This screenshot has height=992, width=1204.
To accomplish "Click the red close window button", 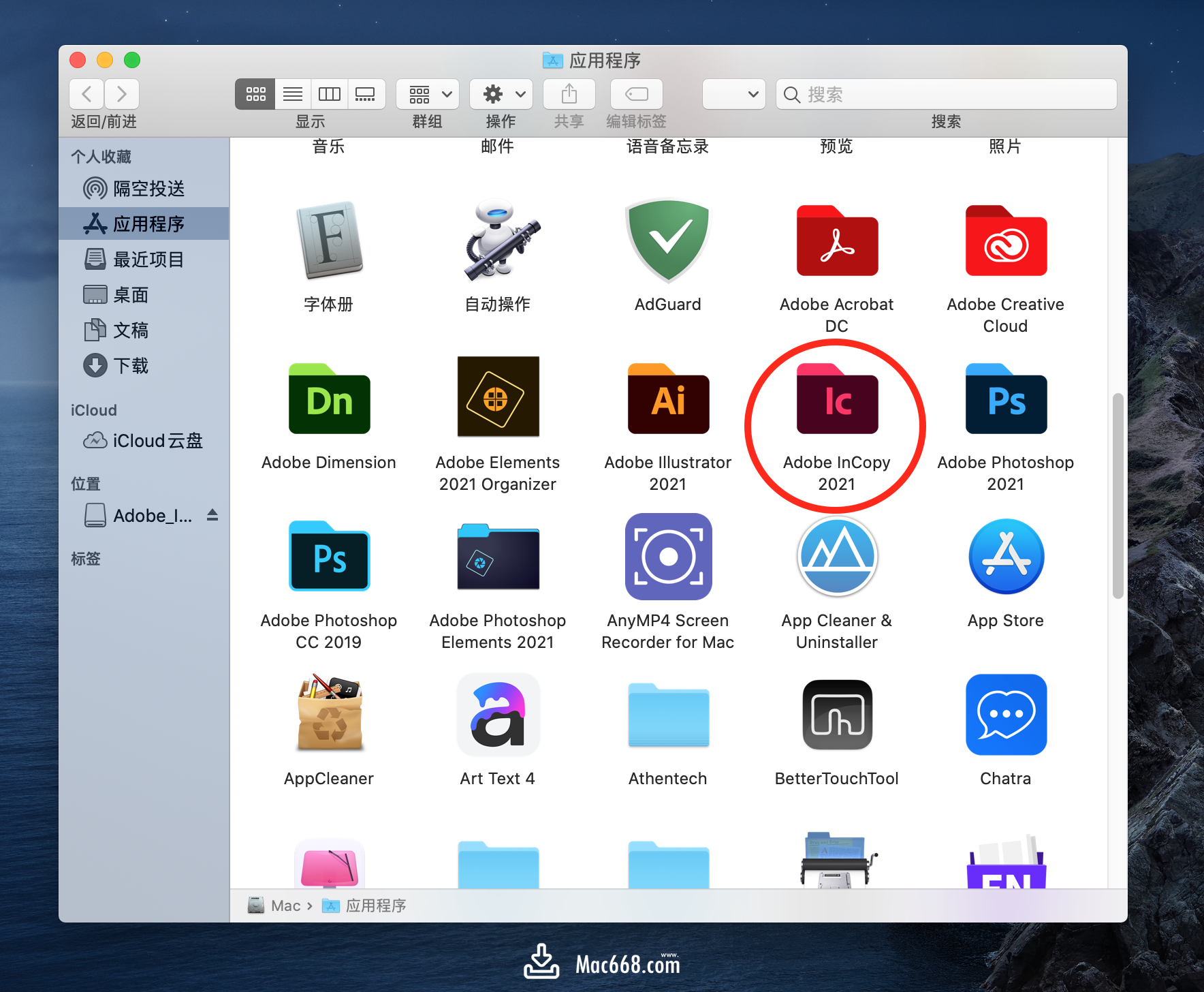I will coord(78,60).
